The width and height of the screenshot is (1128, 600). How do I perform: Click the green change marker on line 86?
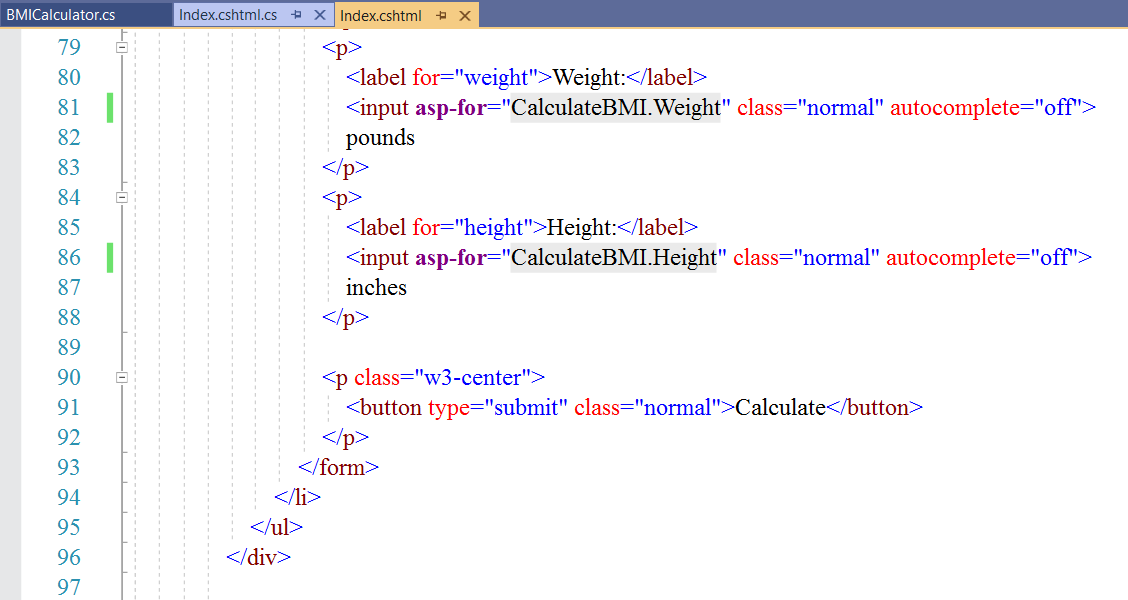[110, 258]
